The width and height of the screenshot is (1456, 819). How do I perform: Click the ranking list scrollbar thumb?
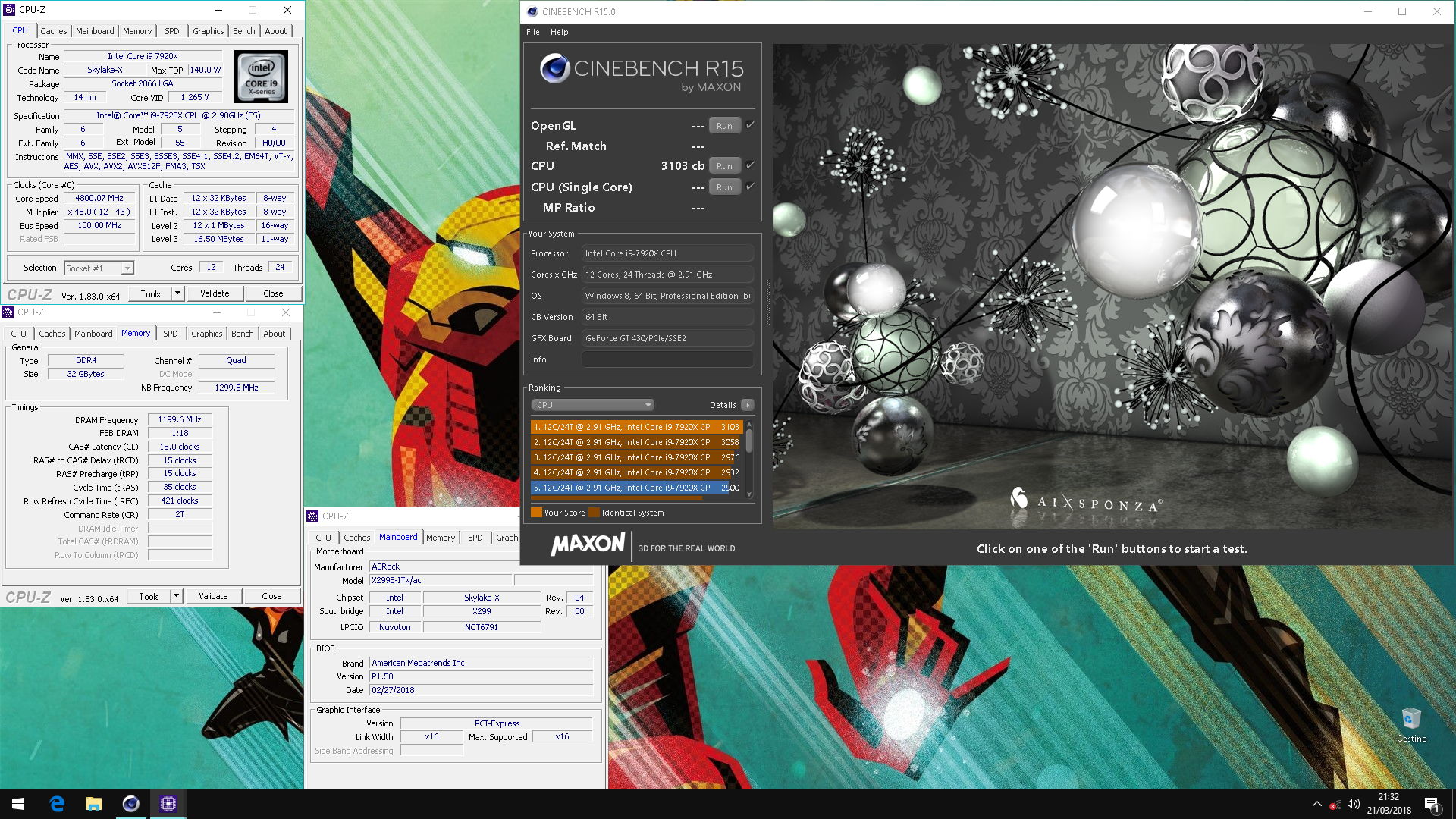(x=749, y=440)
